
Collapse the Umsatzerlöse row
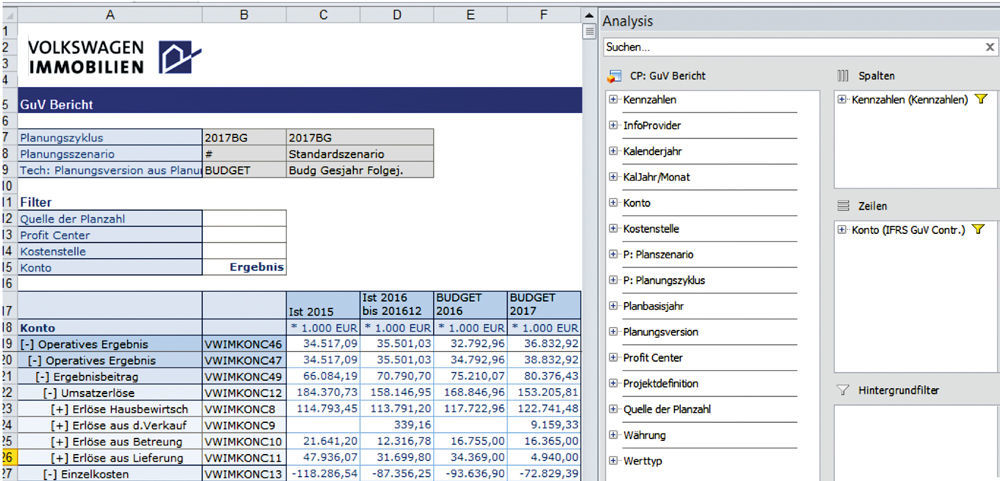[52, 393]
